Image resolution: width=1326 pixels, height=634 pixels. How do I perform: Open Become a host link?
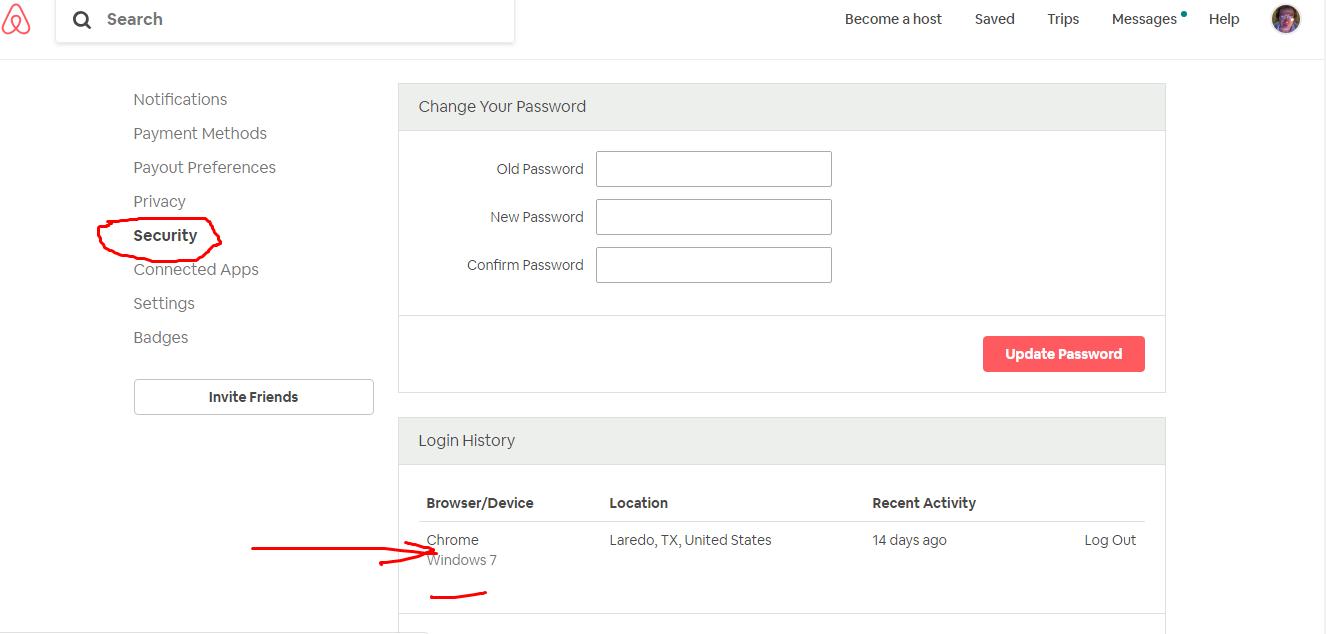point(893,19)
